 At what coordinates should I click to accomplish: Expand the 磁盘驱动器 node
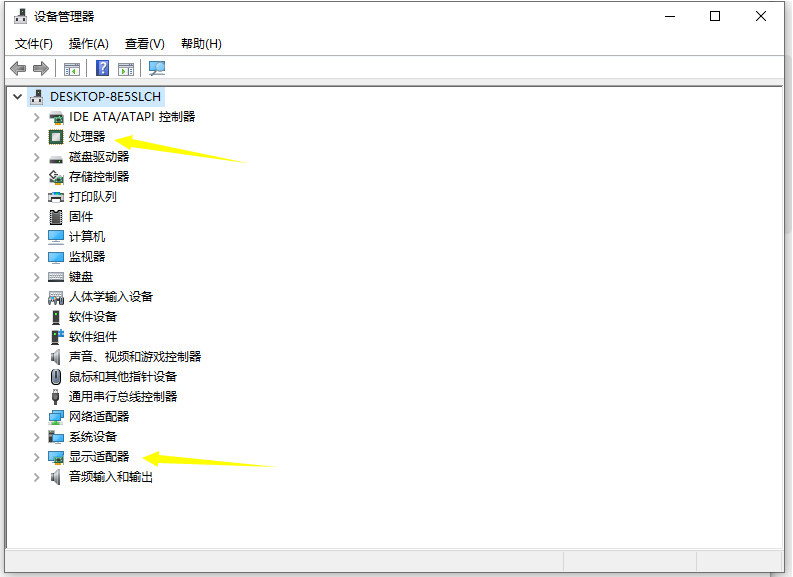(x=37, y=157)
